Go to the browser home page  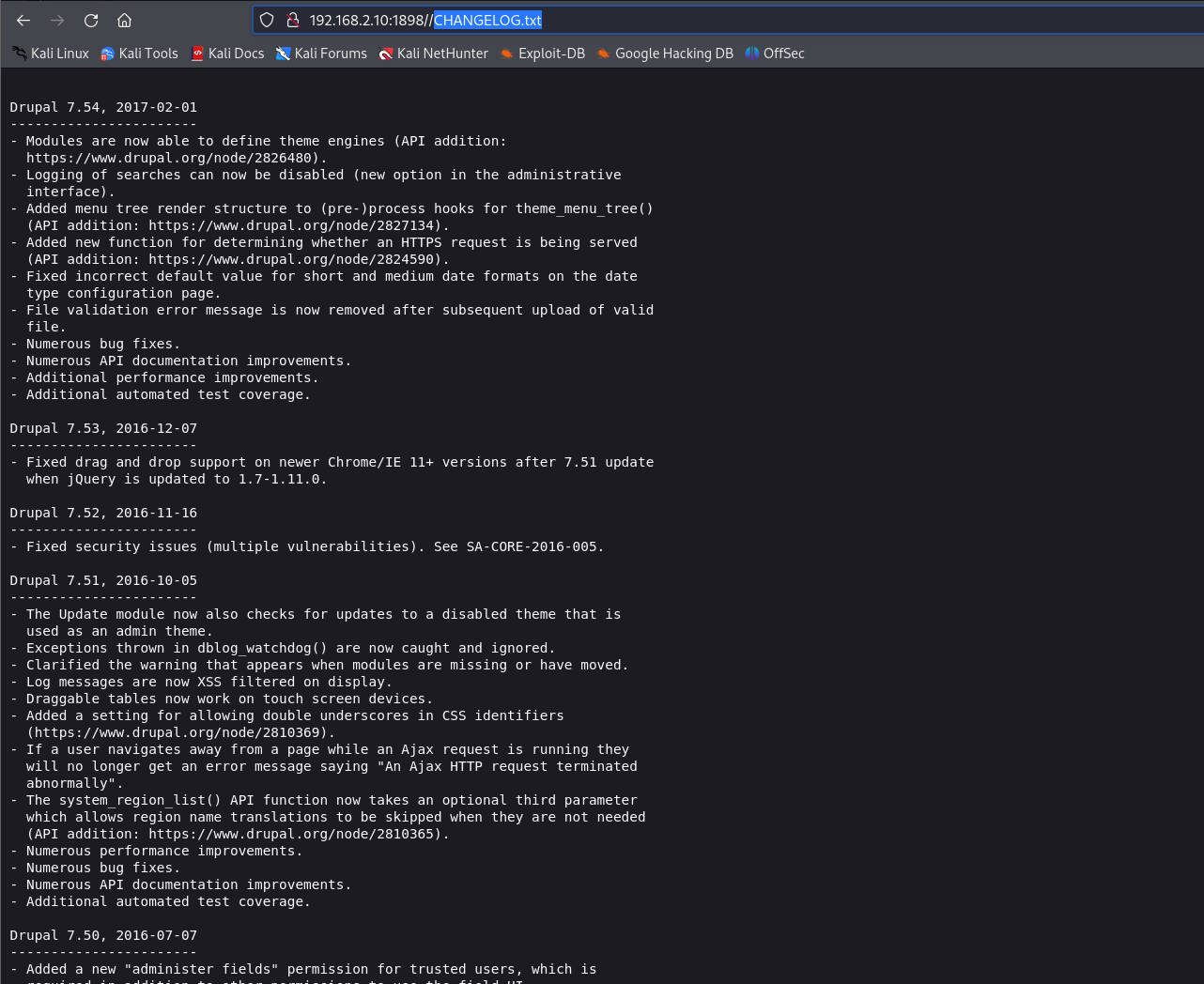124,20
